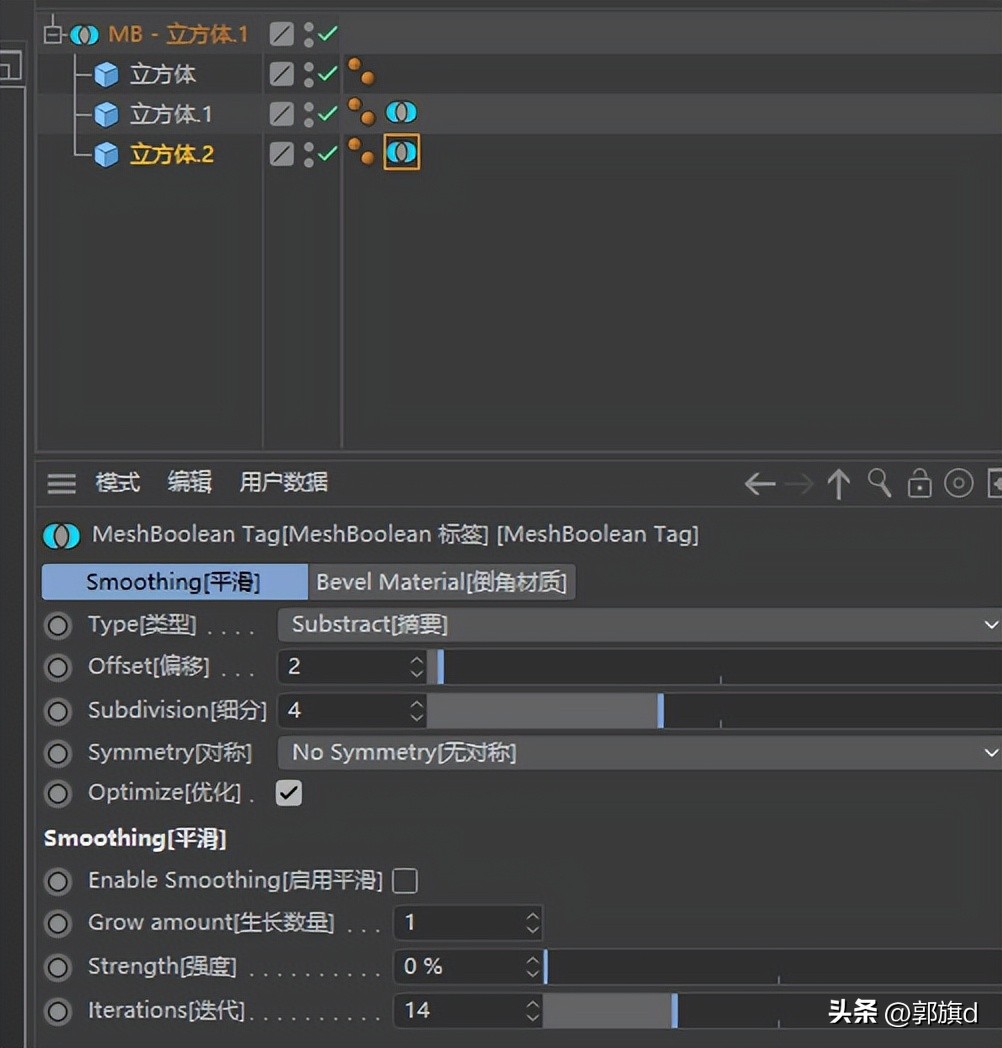Click the lock icon in the Attribute Manager
Screen dimensions: 1002x1048
pyautogui.click(x=919, y=483)
